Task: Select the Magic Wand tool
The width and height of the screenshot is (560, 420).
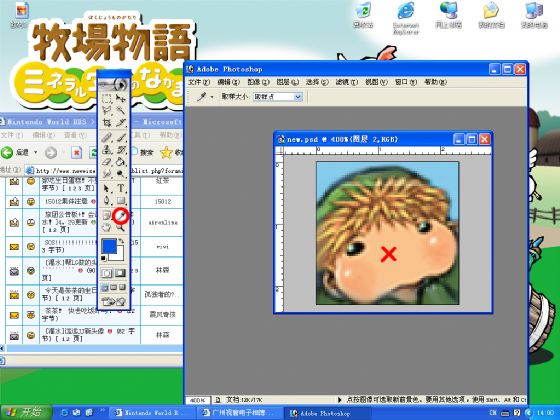Action: click(x=121, y=110)
